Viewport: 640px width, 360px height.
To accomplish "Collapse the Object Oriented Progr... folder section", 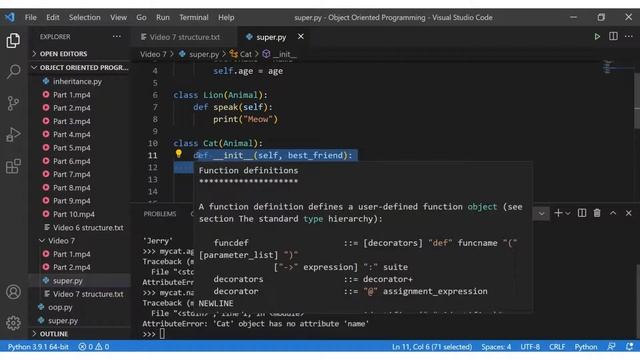I will click(x=80, y=67).
